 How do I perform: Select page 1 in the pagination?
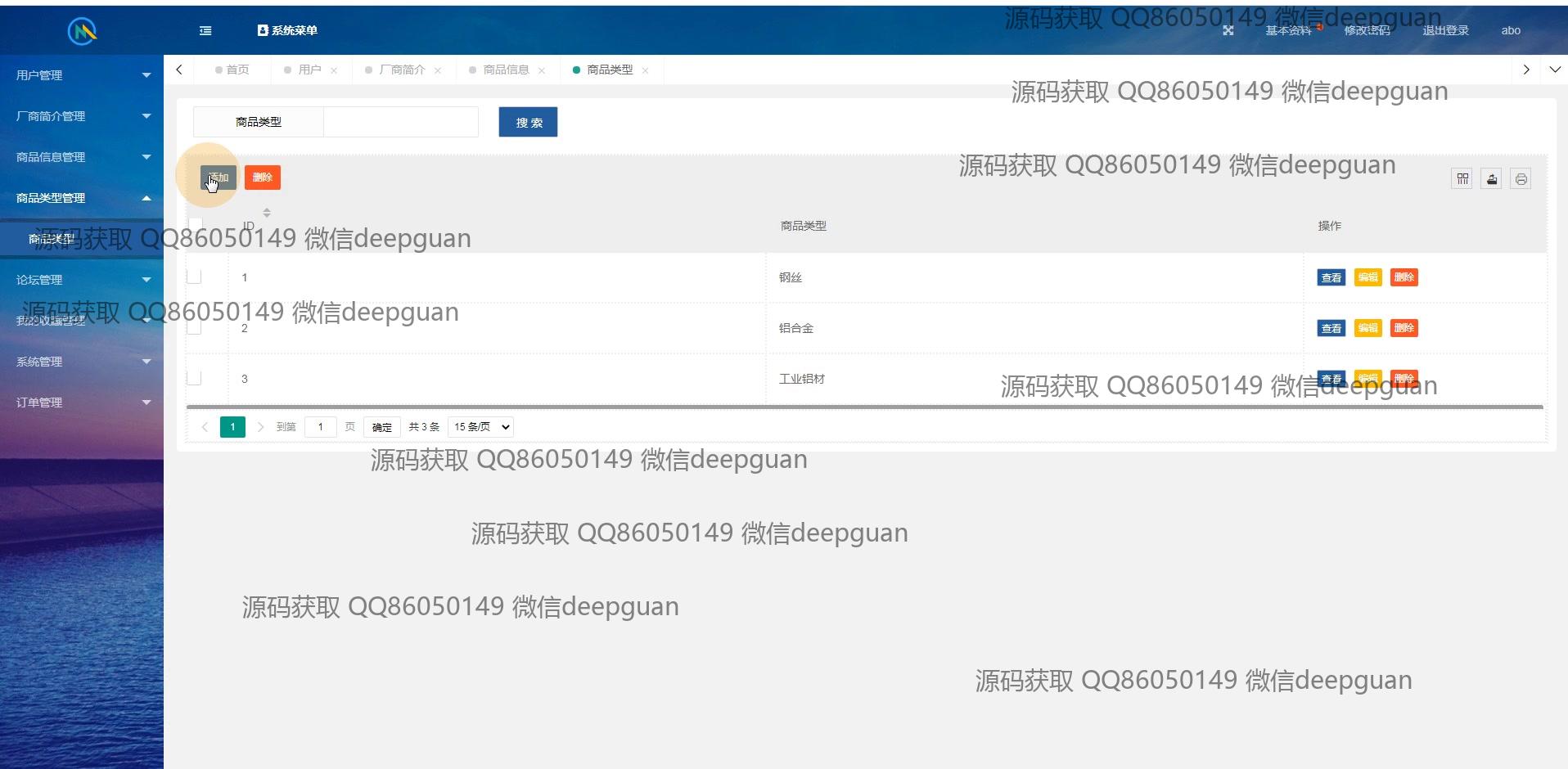click(232, 427)
